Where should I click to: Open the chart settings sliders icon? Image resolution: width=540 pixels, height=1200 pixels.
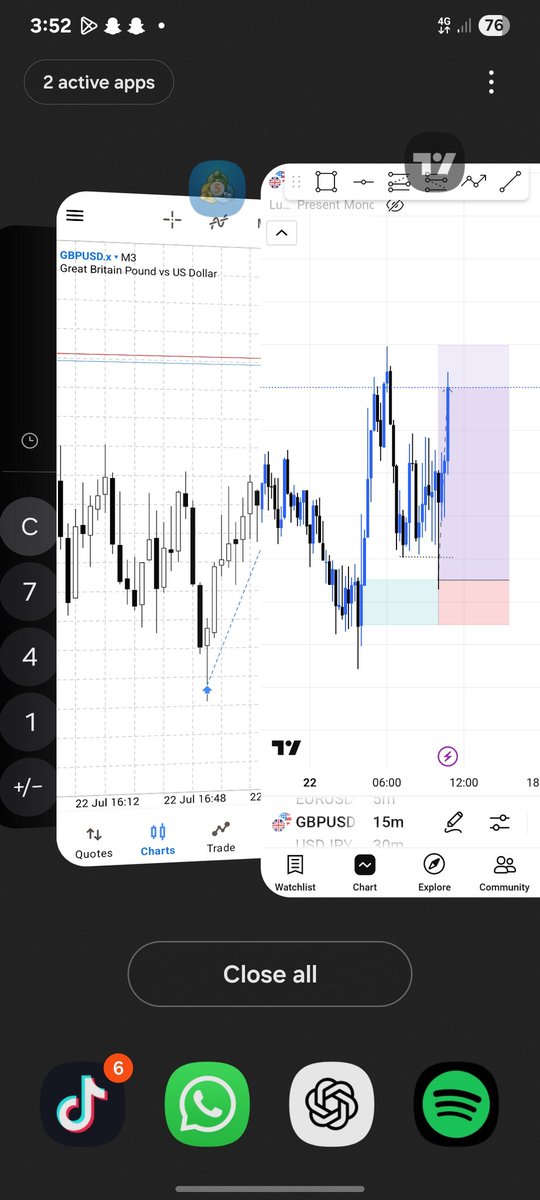click(499, 822)
